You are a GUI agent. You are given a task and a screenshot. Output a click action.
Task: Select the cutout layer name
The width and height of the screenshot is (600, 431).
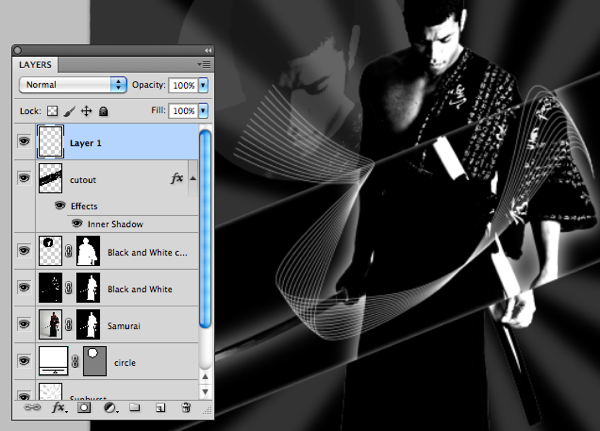[83, 180]
